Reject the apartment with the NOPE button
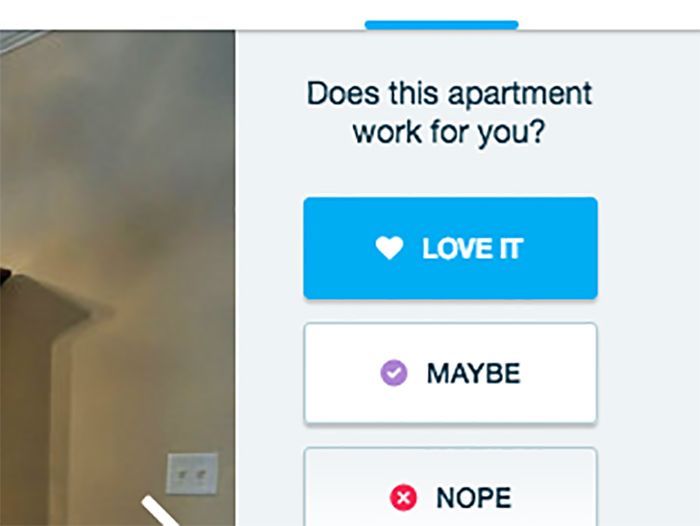This screenshot has width=700, height=526. click(x=450, y=487)
